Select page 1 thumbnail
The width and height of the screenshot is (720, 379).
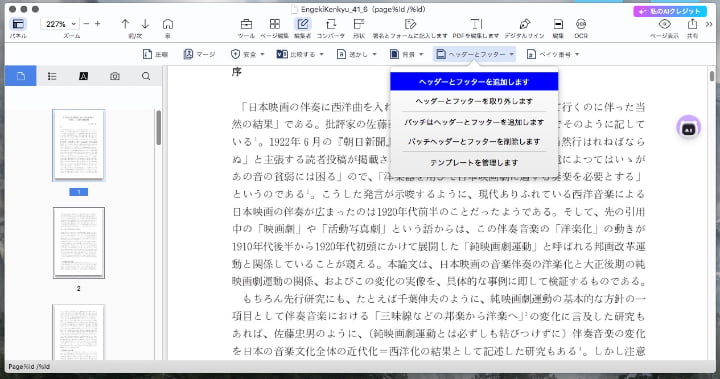pyautogui.click(x=79, y=145)
